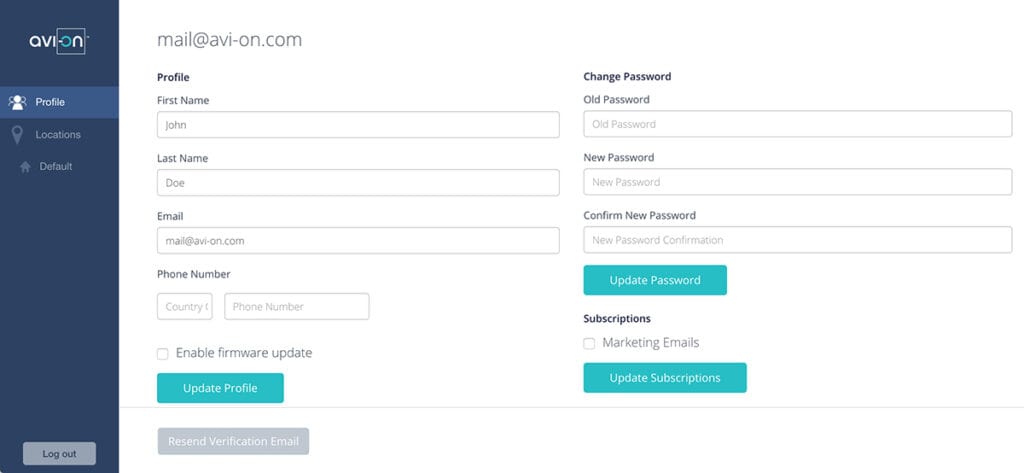Select the Email text field
Screen dimensions: 1024x473
pos(358,241)
